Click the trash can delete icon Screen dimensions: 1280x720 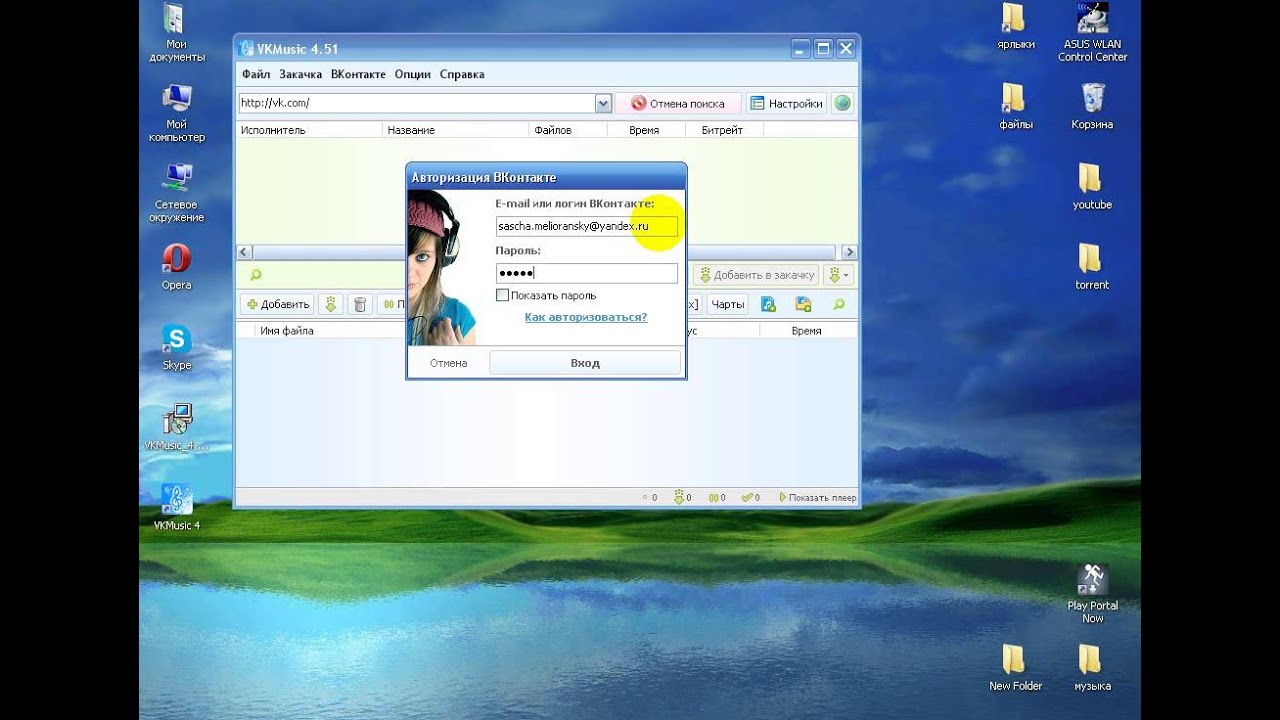361,304
